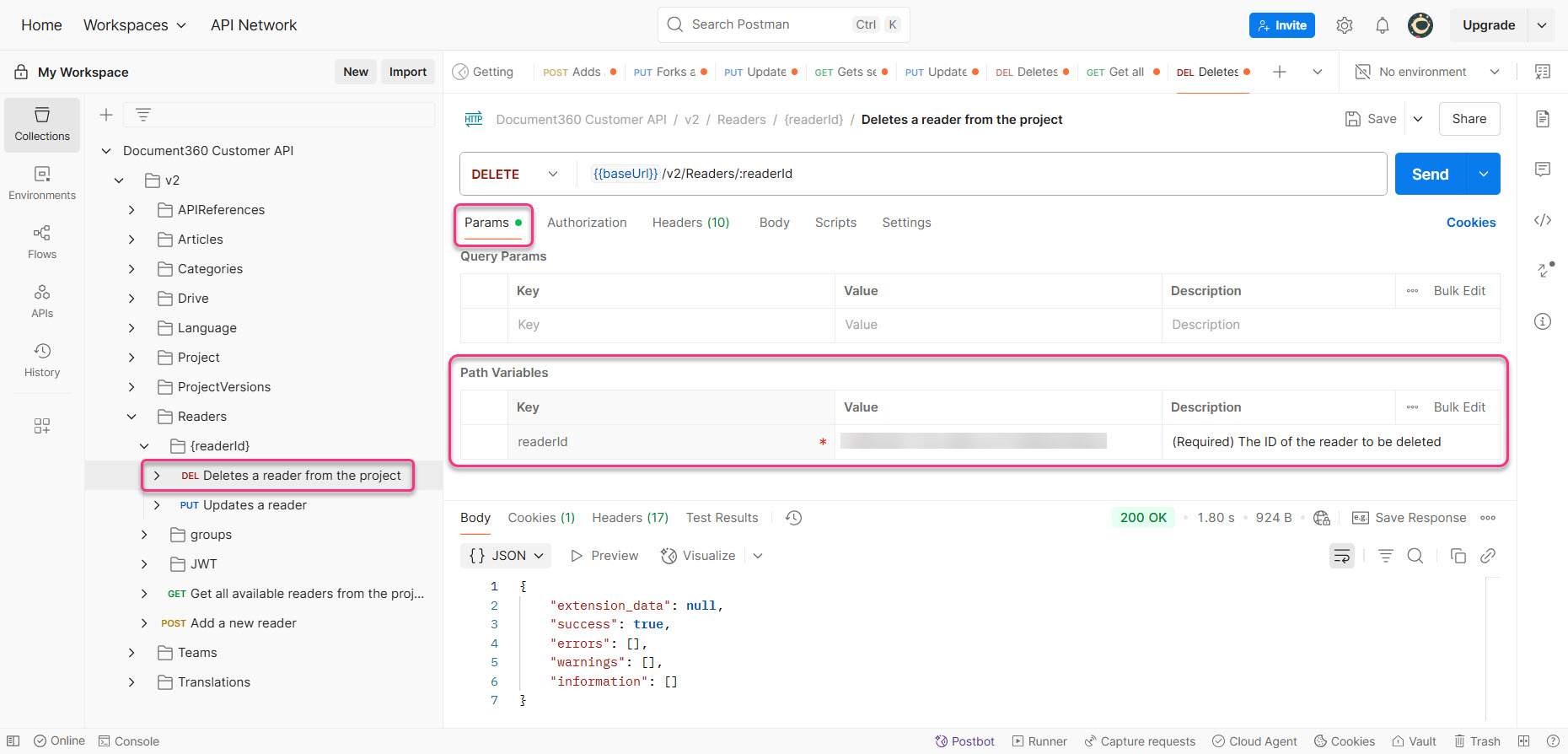Click the Invite button

point(1282,25)
